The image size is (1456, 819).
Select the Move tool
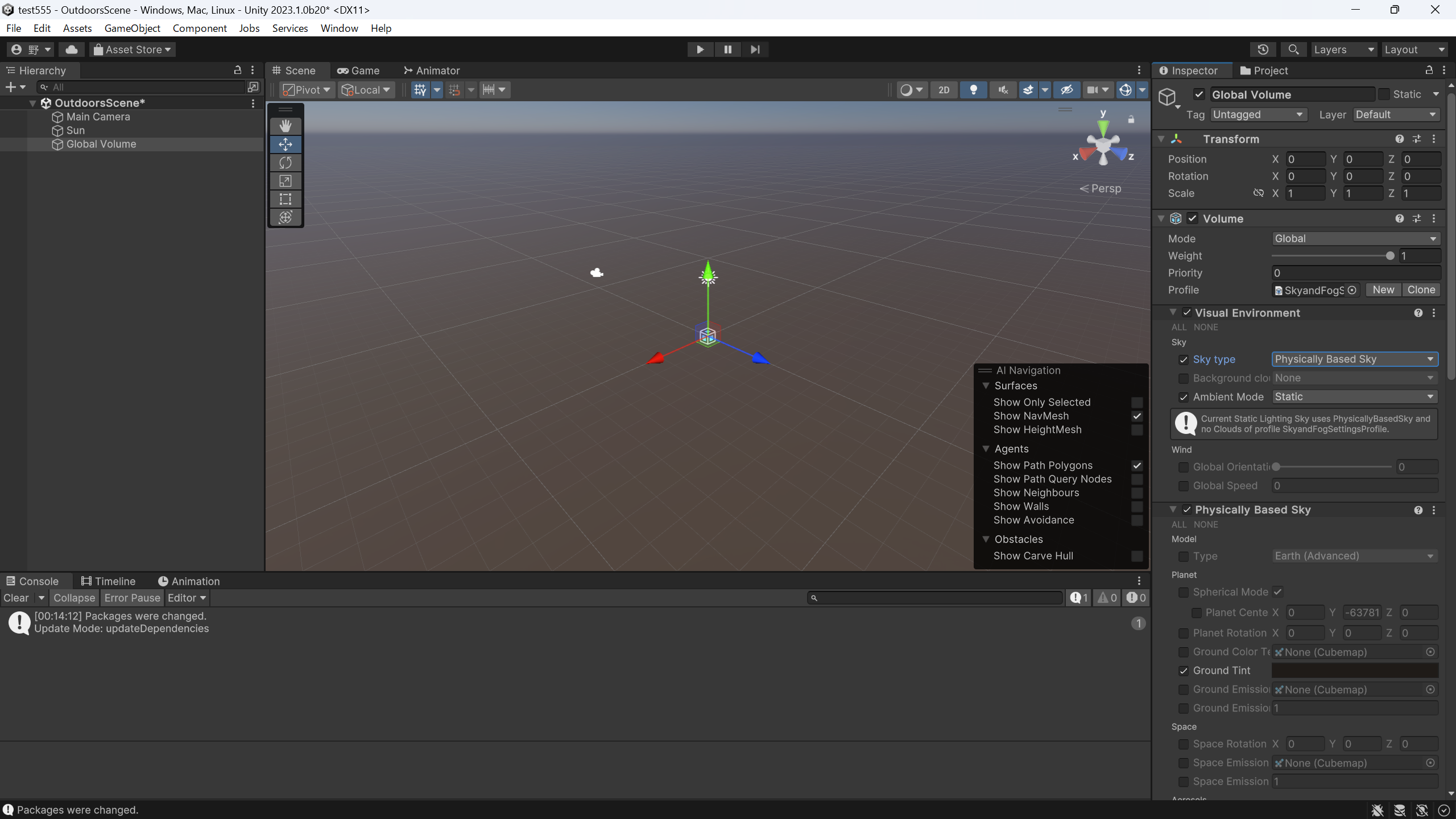(286, 144)
